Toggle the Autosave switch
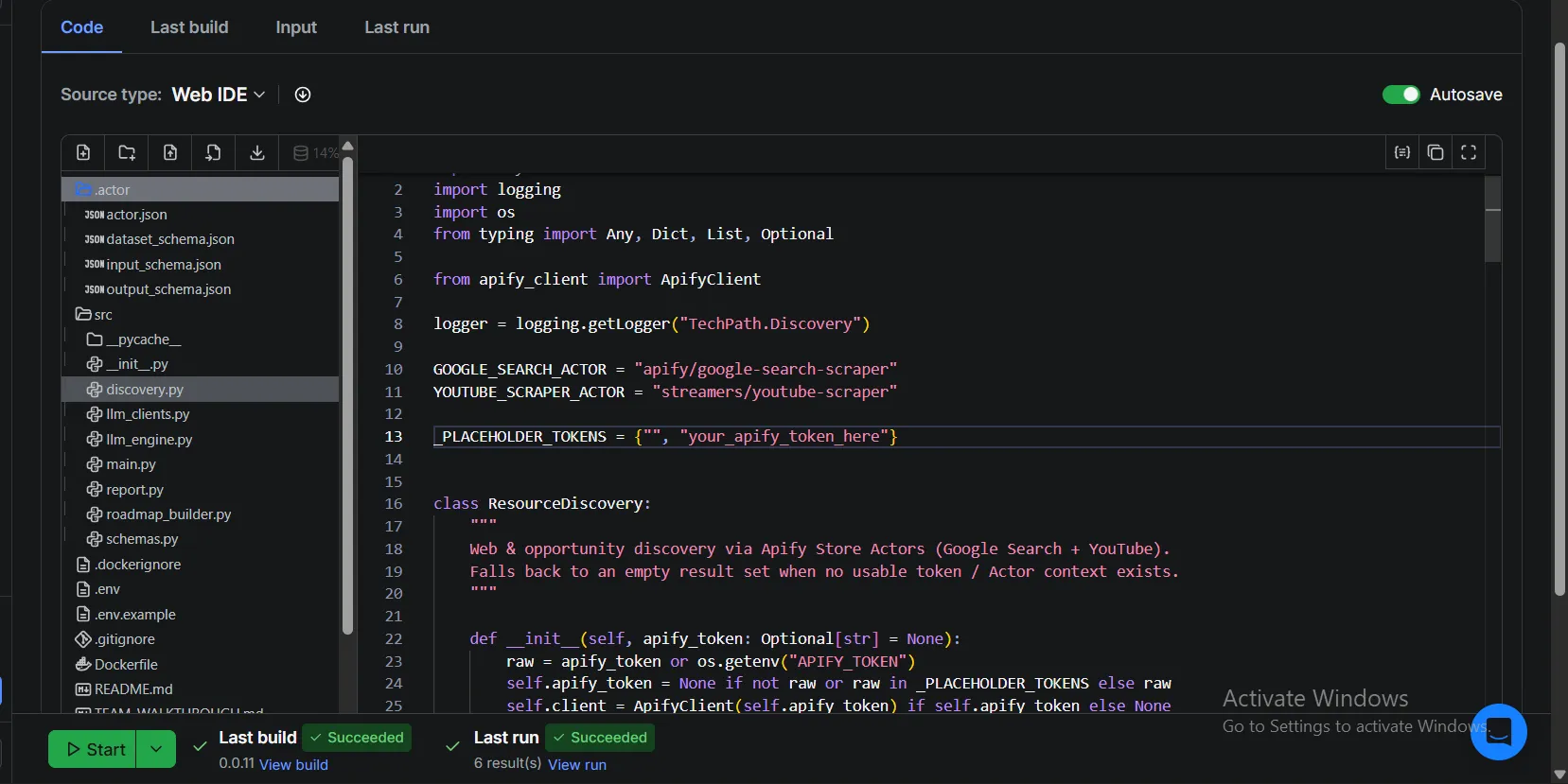The width and height of the screenshot is (1568, 784). click(1401, 95)
